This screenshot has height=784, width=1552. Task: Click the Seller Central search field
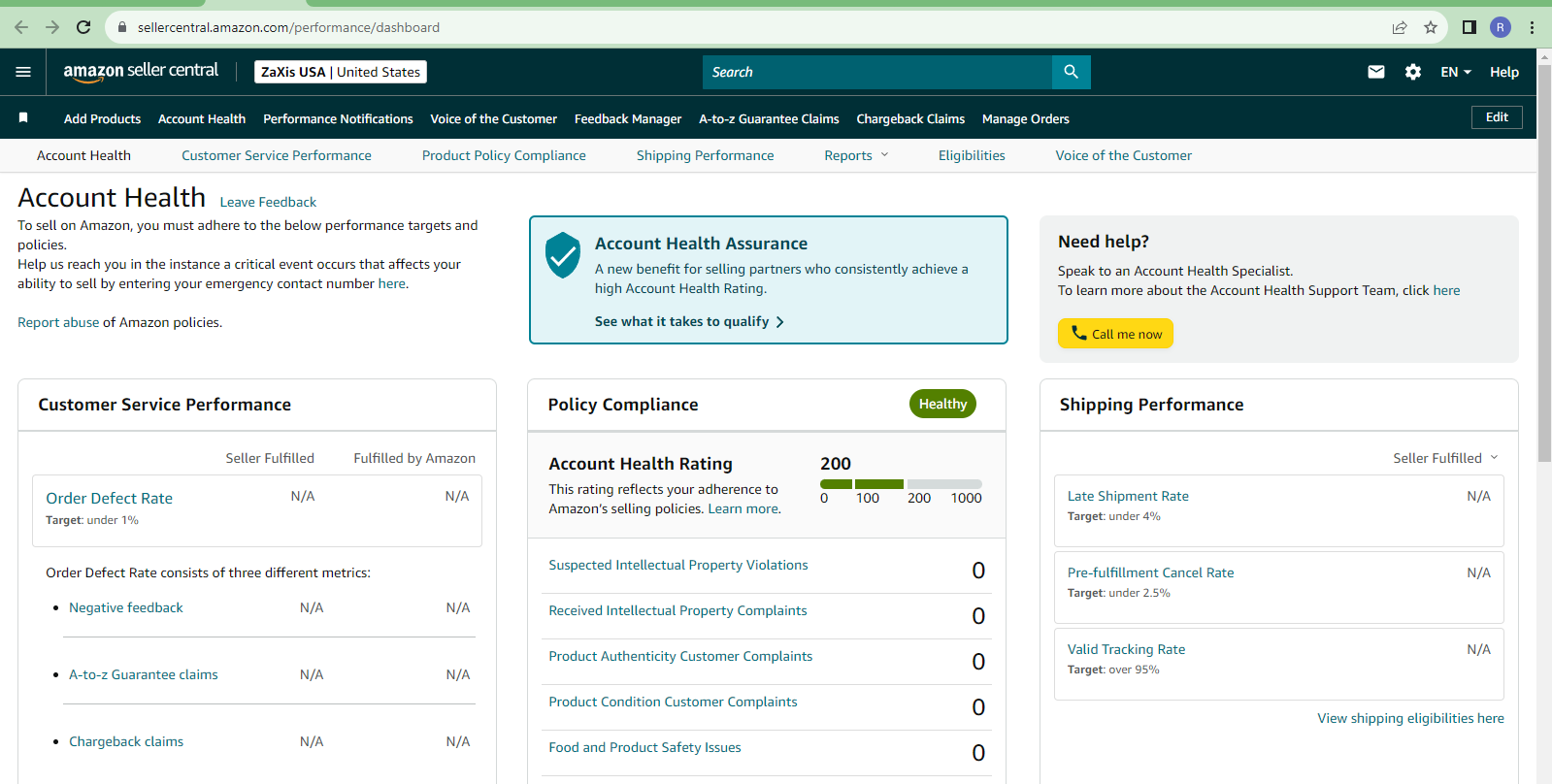pyautogui.click(x=877, y=72)
